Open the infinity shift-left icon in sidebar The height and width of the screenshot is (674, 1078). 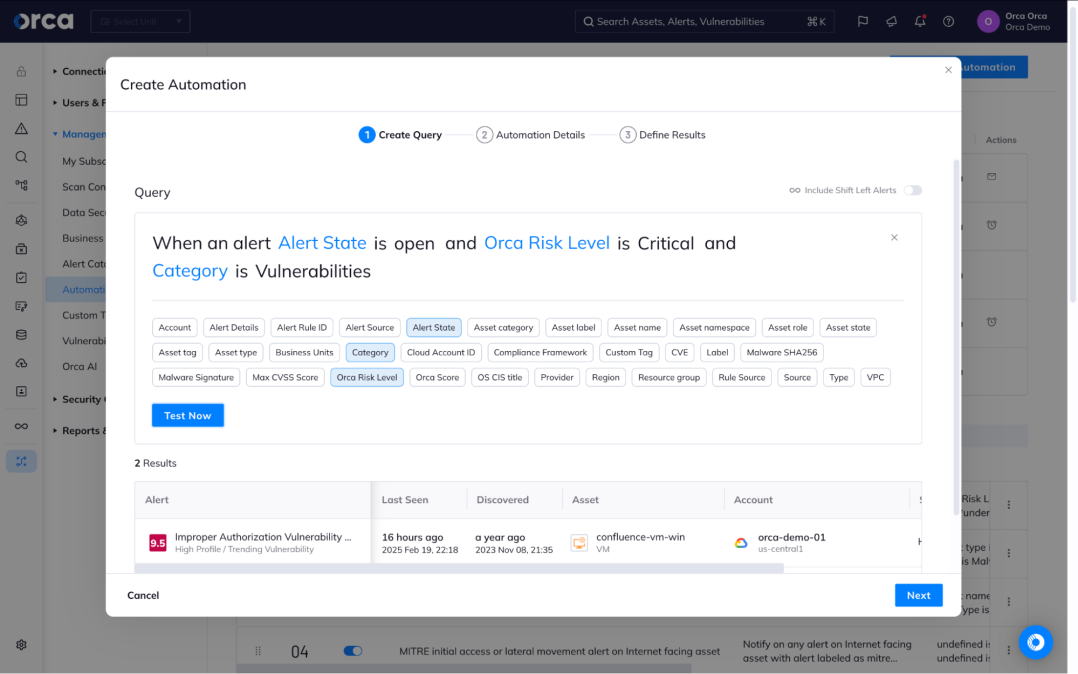pyautogui.click(x=21, y=426)
